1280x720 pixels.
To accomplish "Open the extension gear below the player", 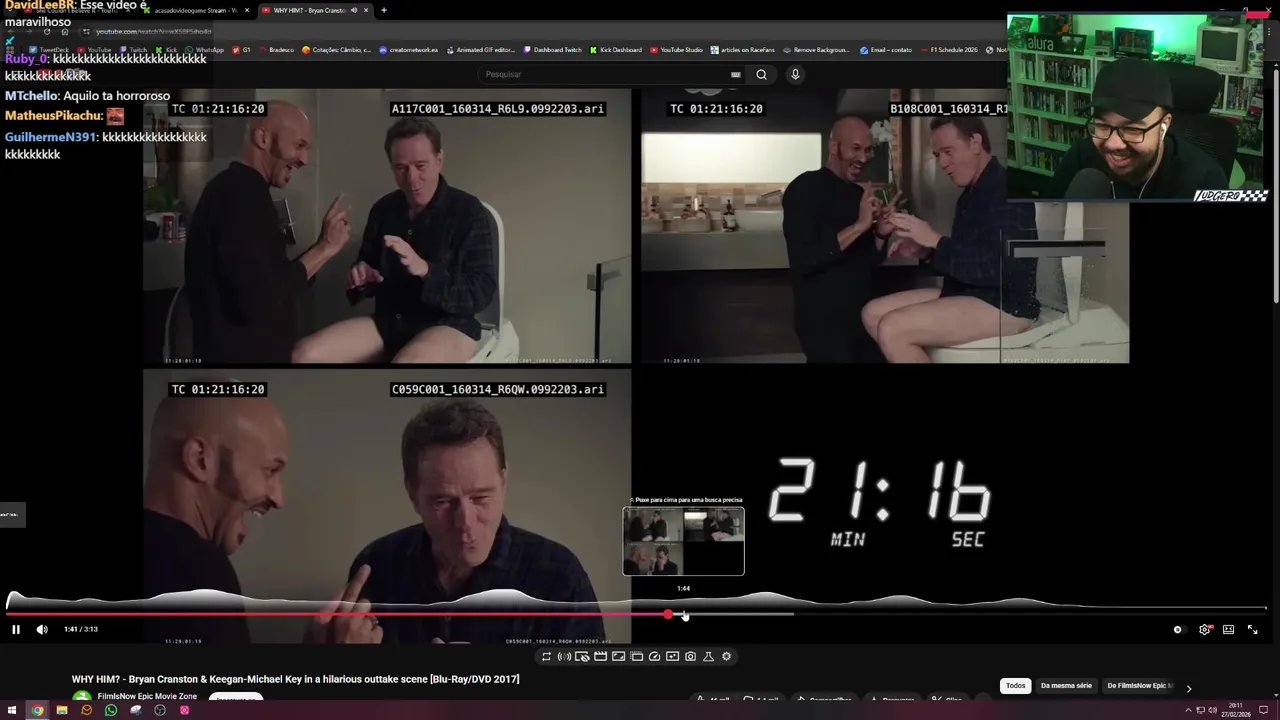I will tap(726, 657).
